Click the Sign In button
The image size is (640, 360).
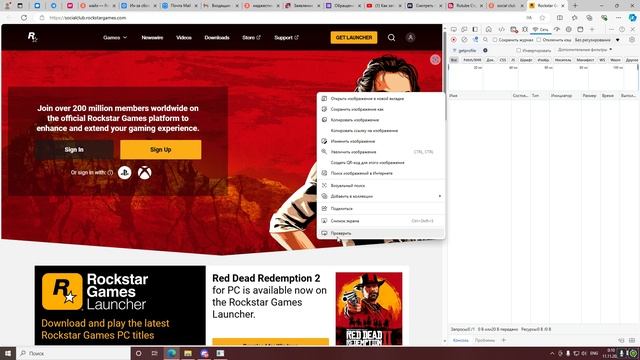pyautogui.click(x=74, y=150)
